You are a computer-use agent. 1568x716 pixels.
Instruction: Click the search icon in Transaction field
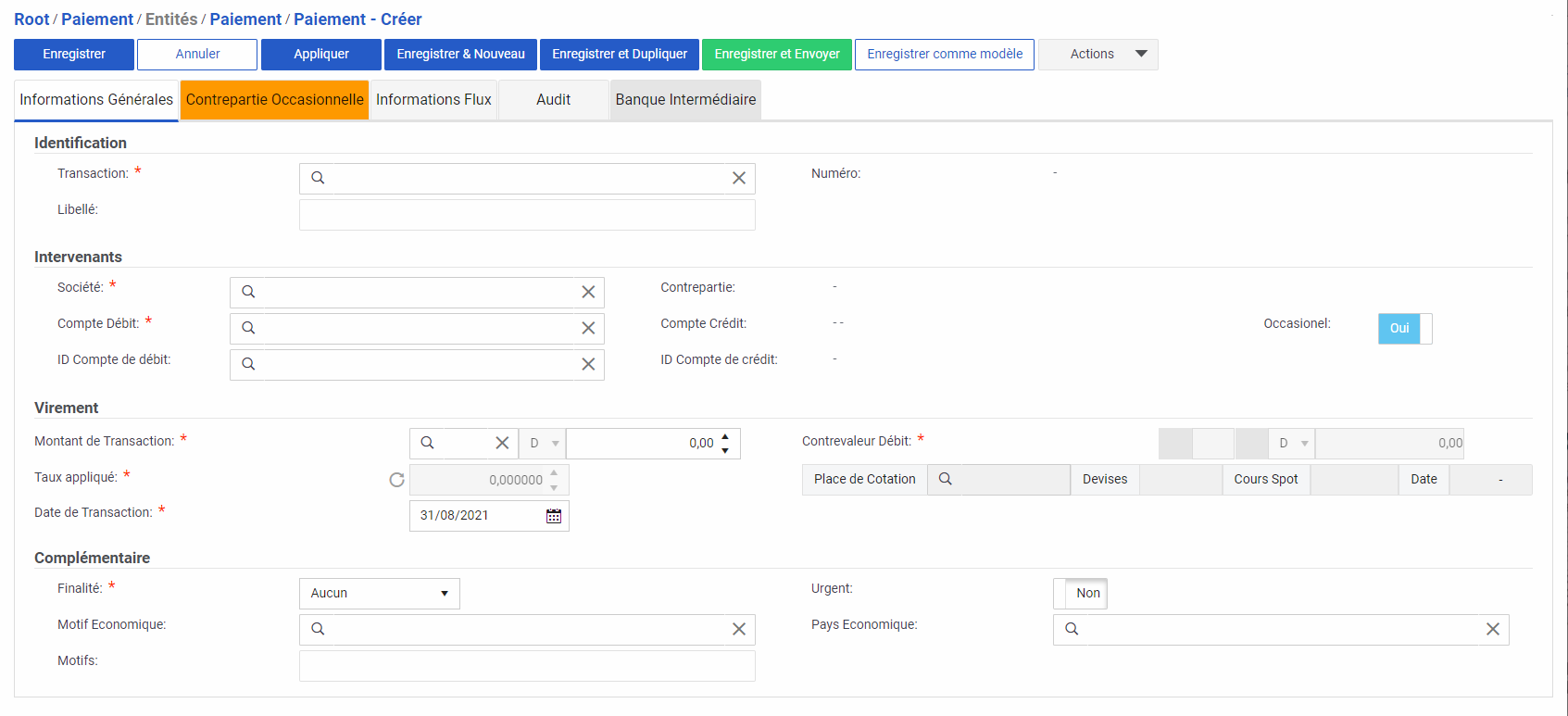point(318,178)
